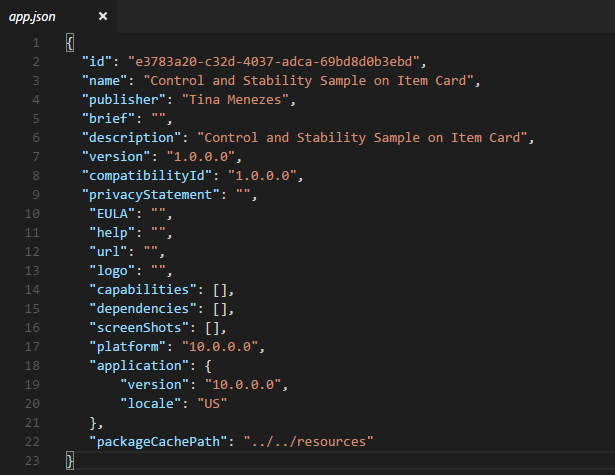Close the app.json editor tab
This screenshot has width=615, height=475.
coord(103,16)
